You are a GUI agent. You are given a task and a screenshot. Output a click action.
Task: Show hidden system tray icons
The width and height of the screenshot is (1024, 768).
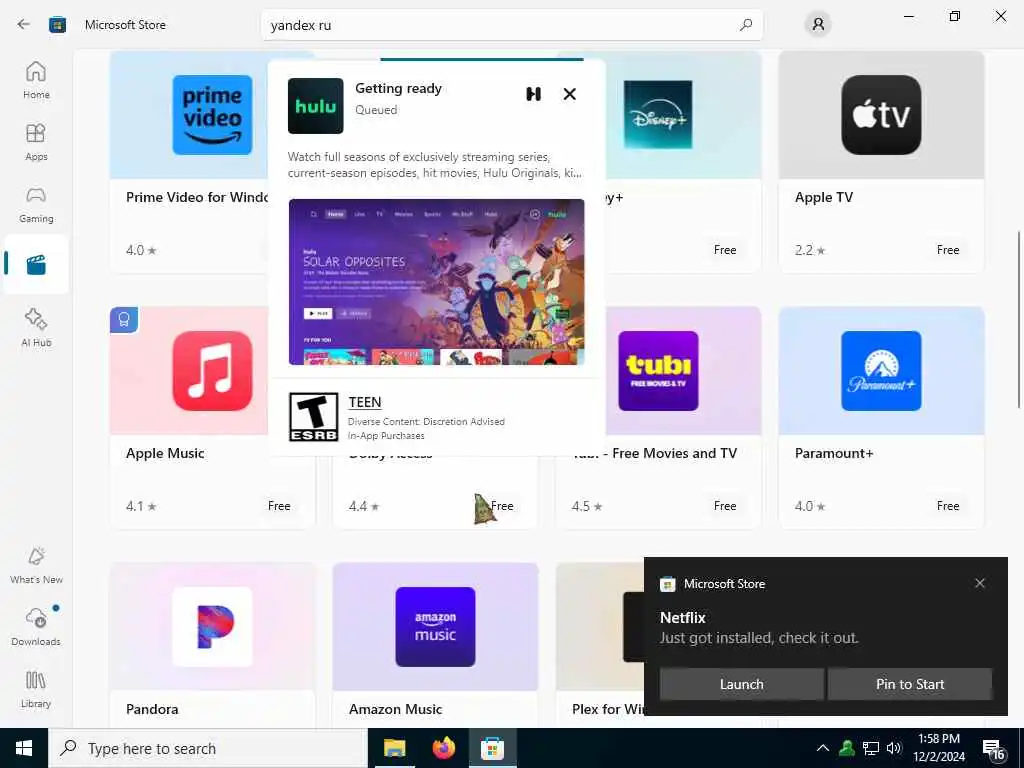point(823,748)
